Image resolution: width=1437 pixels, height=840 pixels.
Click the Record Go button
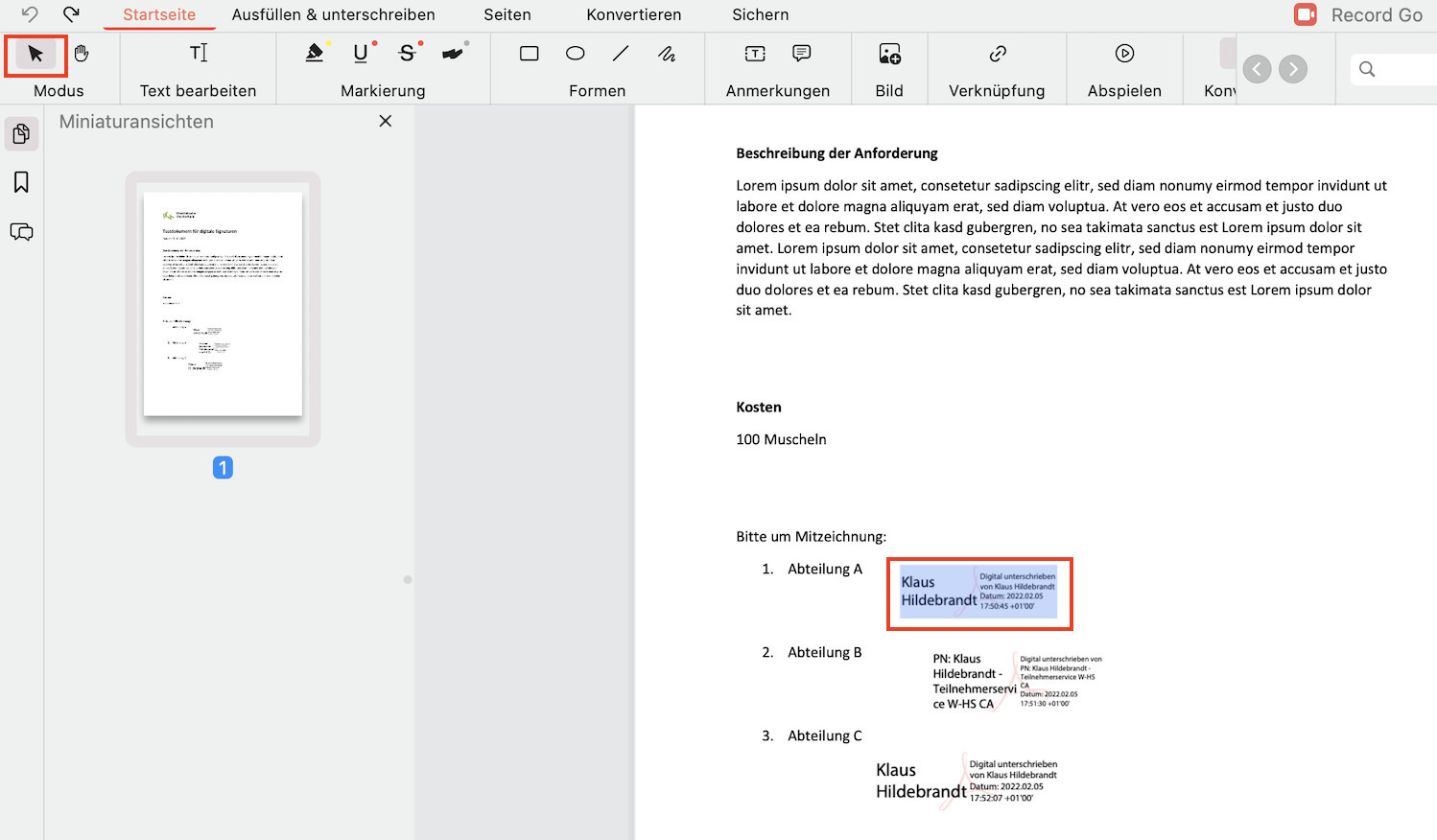click(x=1358, y=14)
